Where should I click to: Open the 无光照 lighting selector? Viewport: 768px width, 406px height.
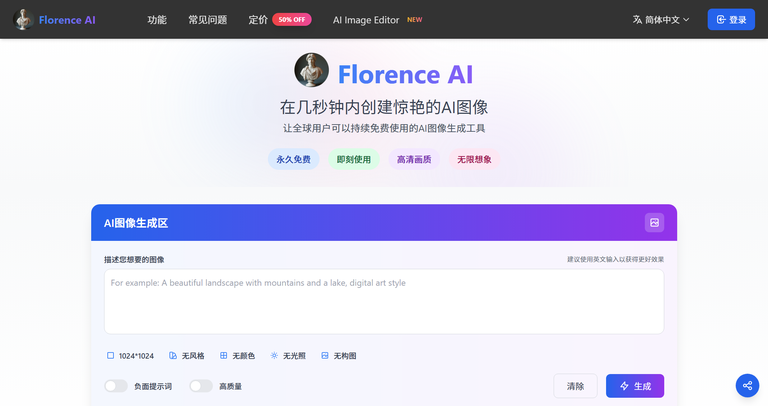[x=288, y=355]
